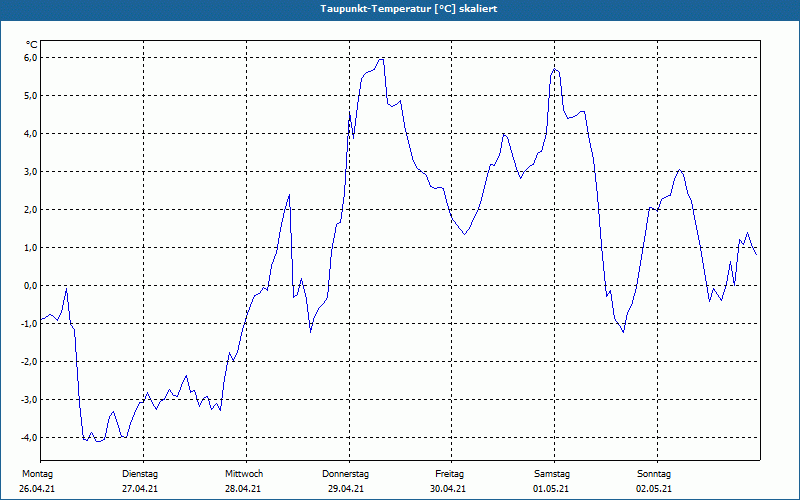Select the Mittwoch day label
Image resolution: width=800 pixels, height=500 pixels.
tap(244, 474)
